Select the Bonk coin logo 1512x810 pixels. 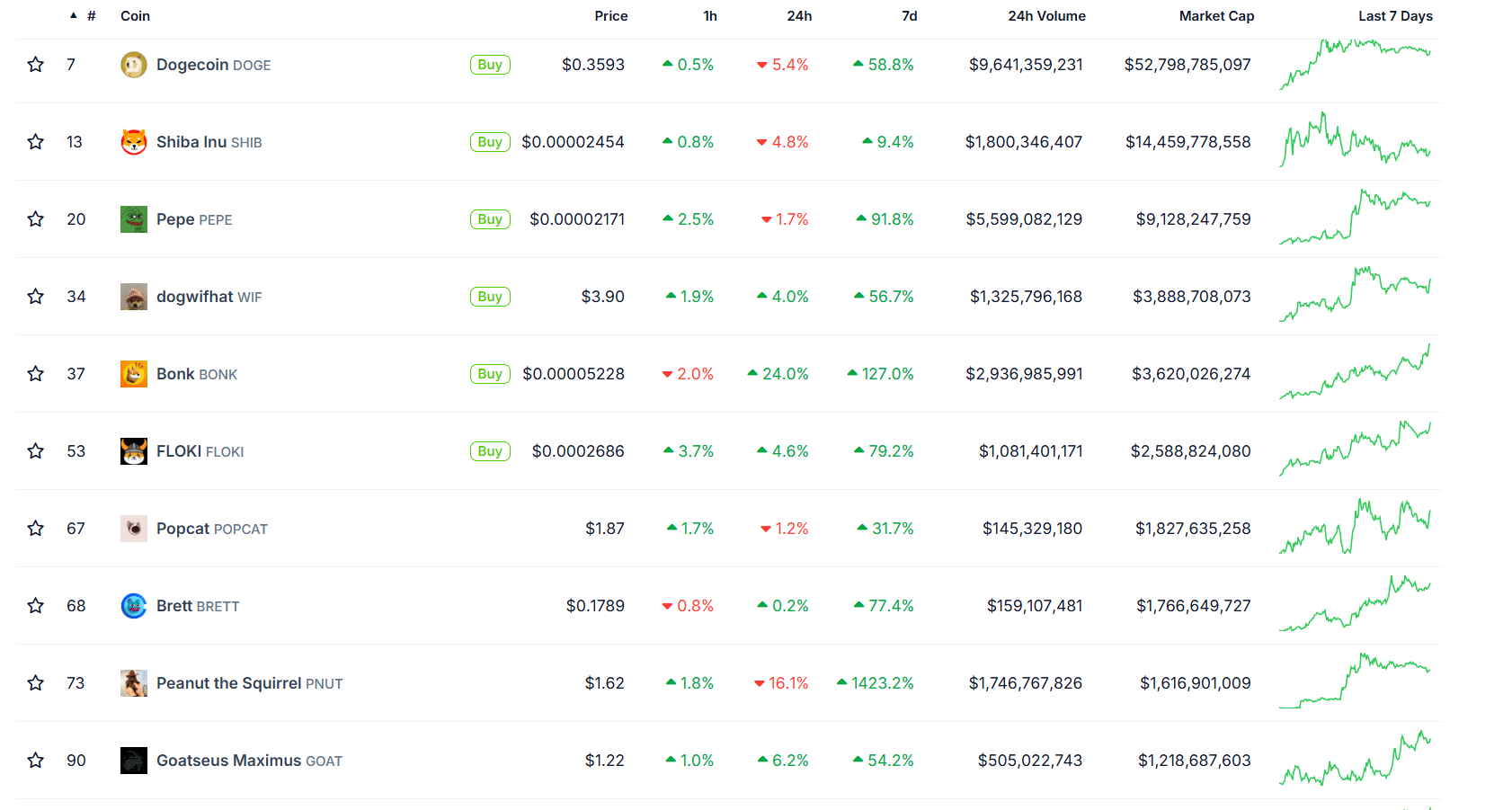tap(134, 374)
